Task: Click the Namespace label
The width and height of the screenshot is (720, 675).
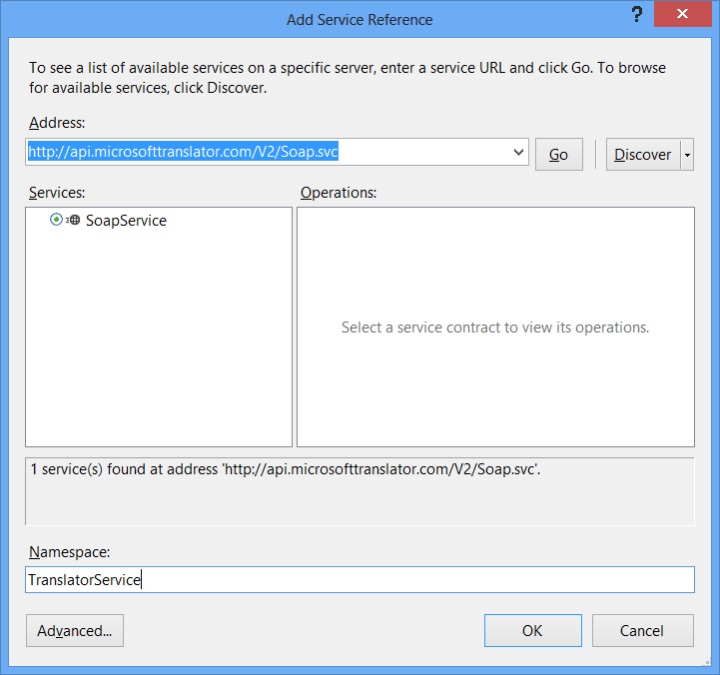Action: tap(69, 552)
